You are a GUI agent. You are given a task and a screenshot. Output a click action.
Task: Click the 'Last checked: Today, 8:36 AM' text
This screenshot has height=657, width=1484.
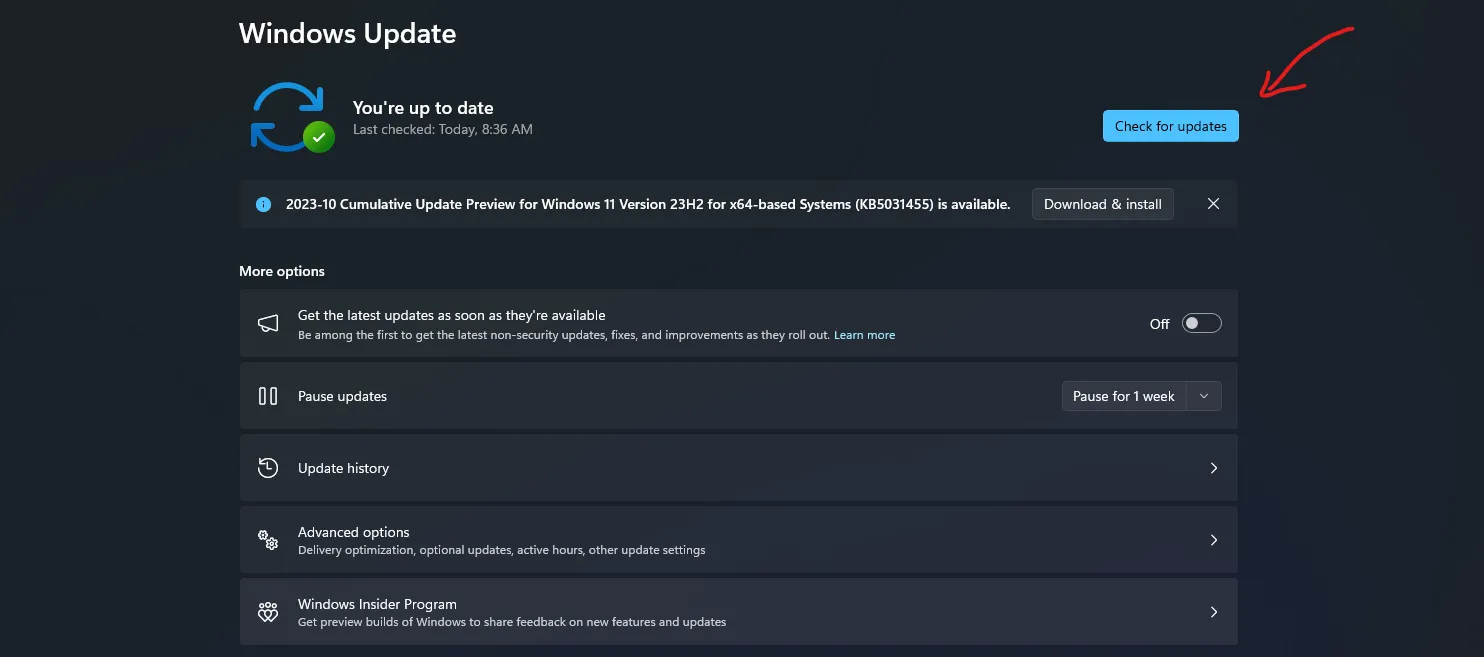click(x=443, y=129)
